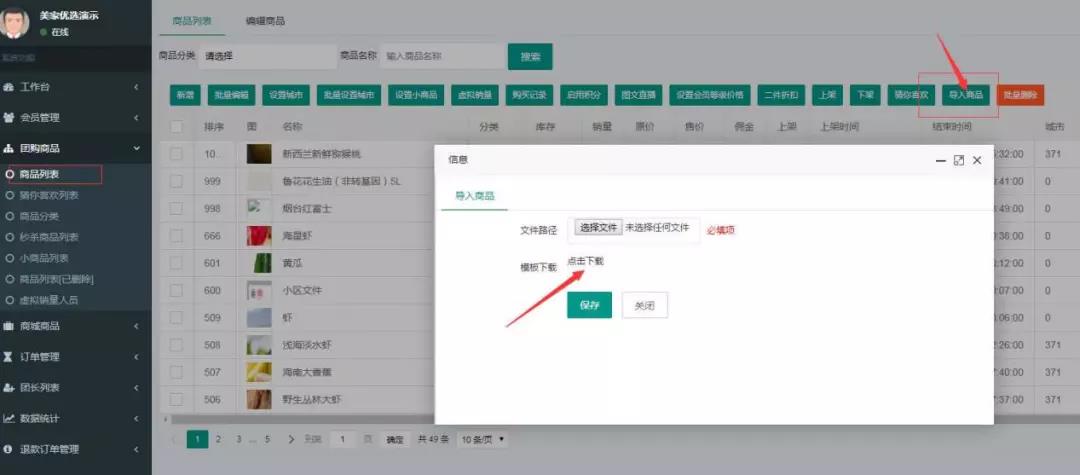Switch to the 编辑商品 tab
The height and width of the screenshot is (475, 1080).
(265, 21)
